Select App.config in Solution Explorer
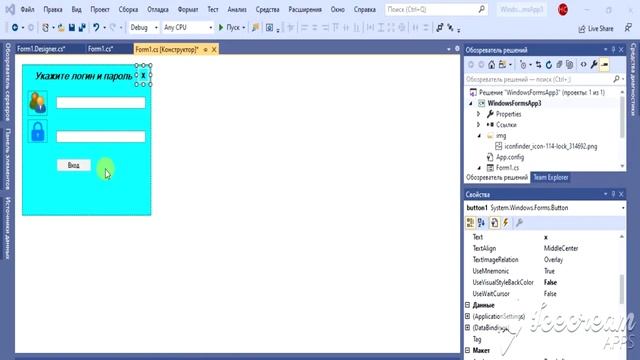 coord(510,157)
